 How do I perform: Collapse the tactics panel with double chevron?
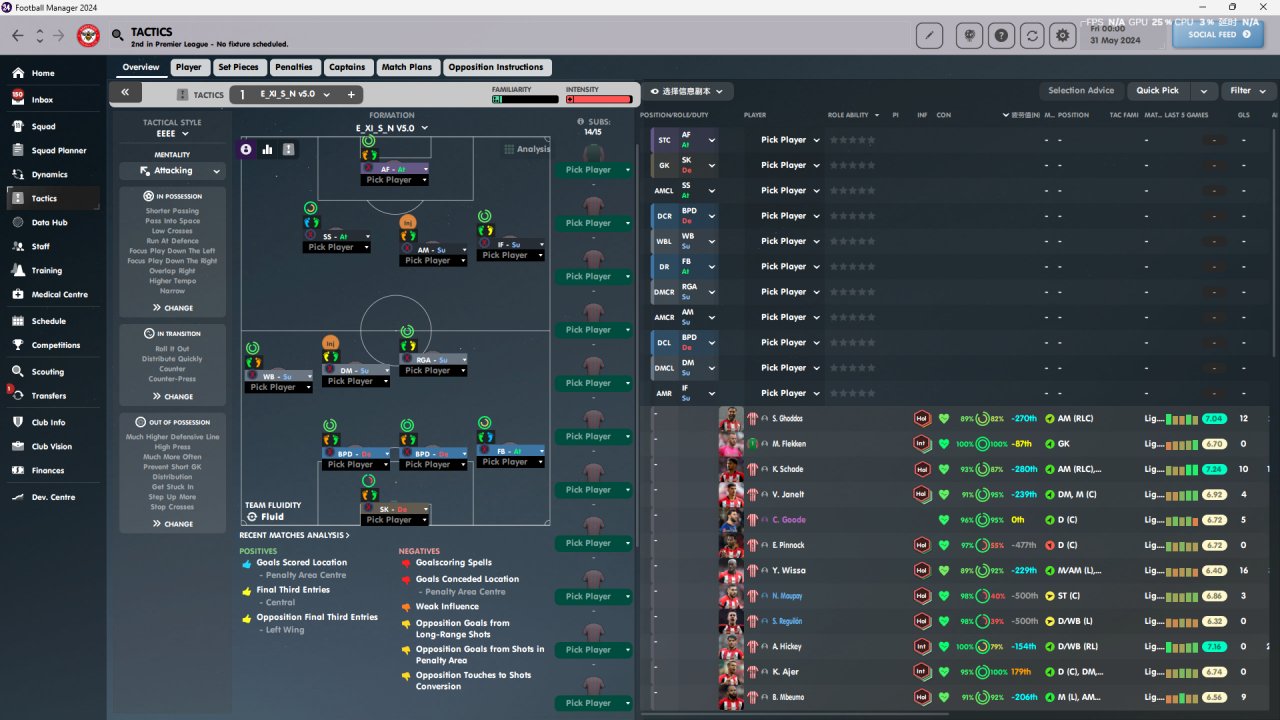point(125,92)
